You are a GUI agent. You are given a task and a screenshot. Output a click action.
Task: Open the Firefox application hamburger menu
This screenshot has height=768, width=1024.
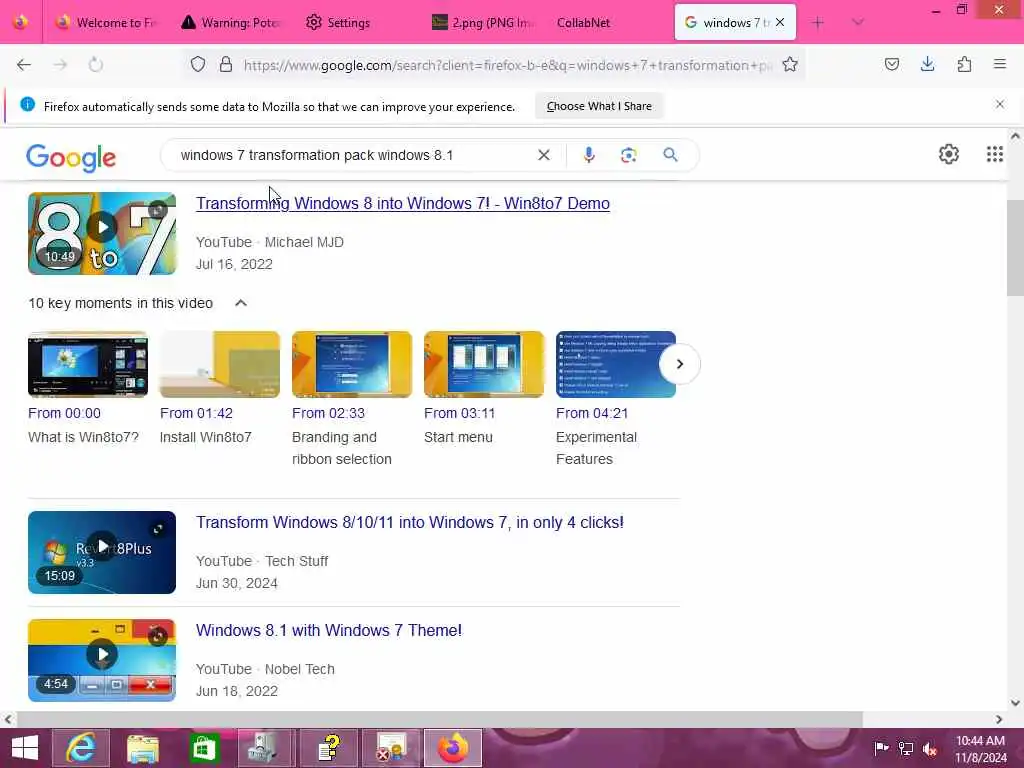(999, 64)
